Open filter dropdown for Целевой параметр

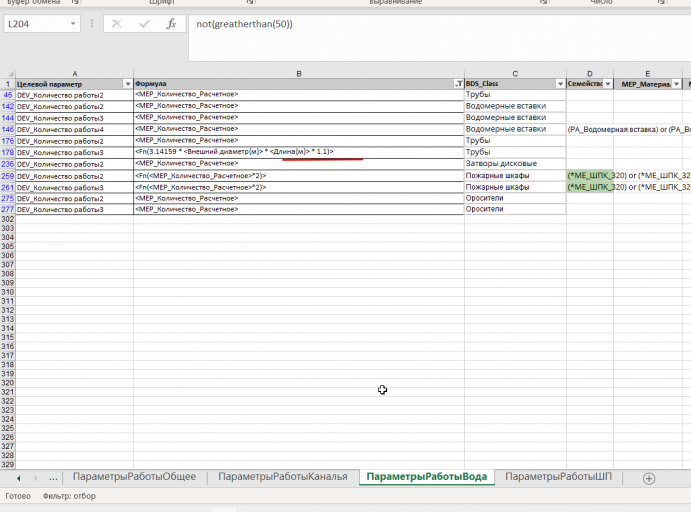pyautogui.click(x=128, y=84)
